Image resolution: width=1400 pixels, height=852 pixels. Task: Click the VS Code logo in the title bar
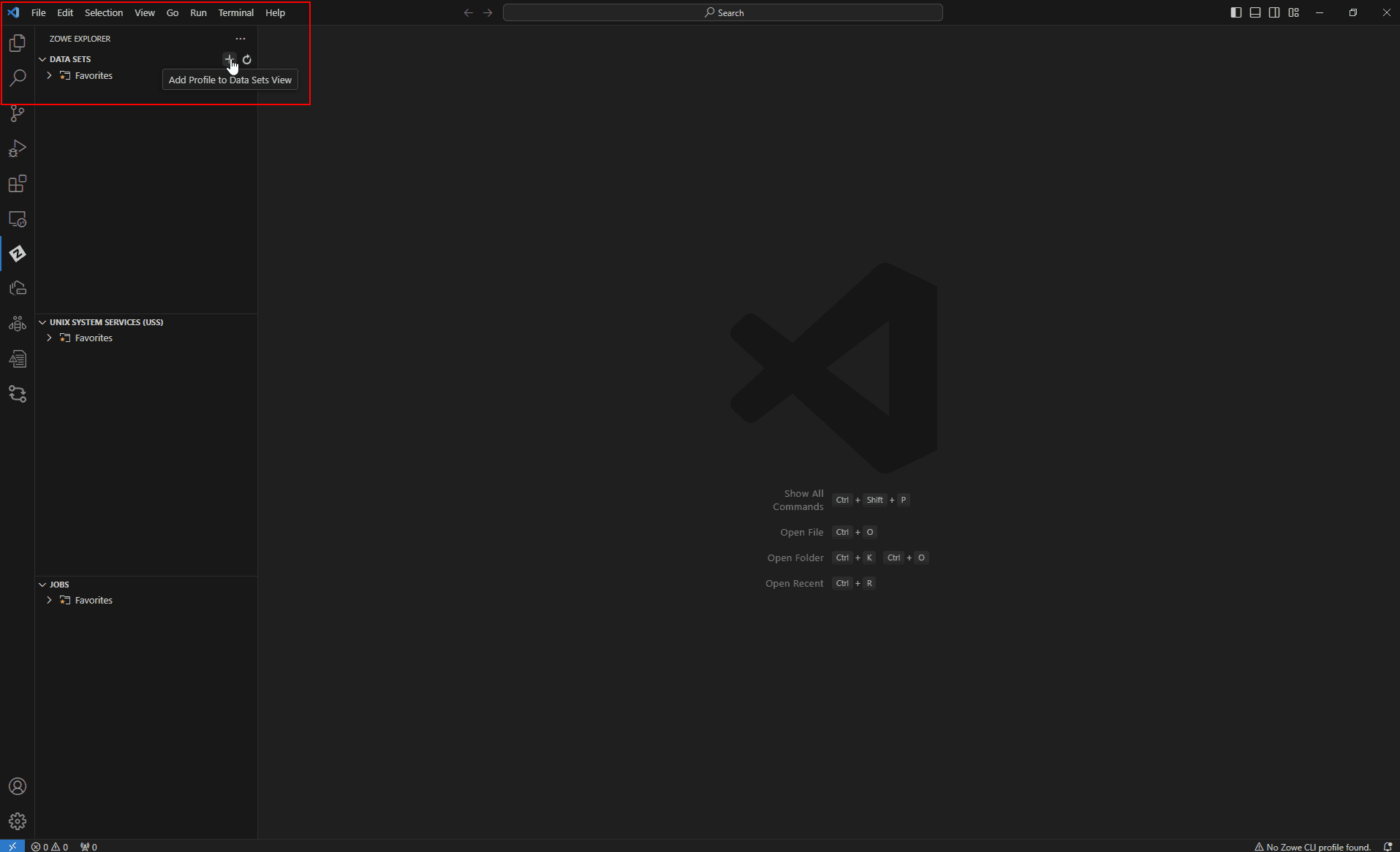13,12
